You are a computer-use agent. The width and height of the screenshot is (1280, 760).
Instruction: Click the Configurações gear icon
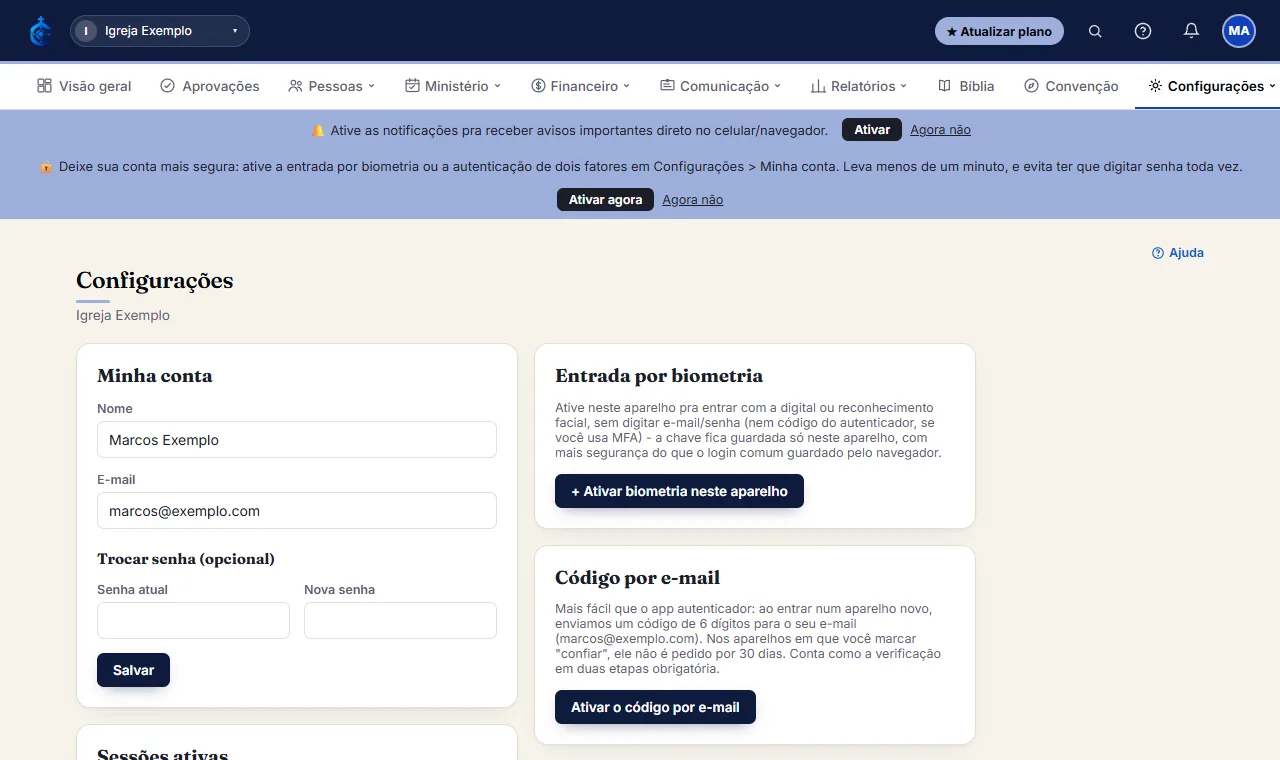pos(1155,86)
